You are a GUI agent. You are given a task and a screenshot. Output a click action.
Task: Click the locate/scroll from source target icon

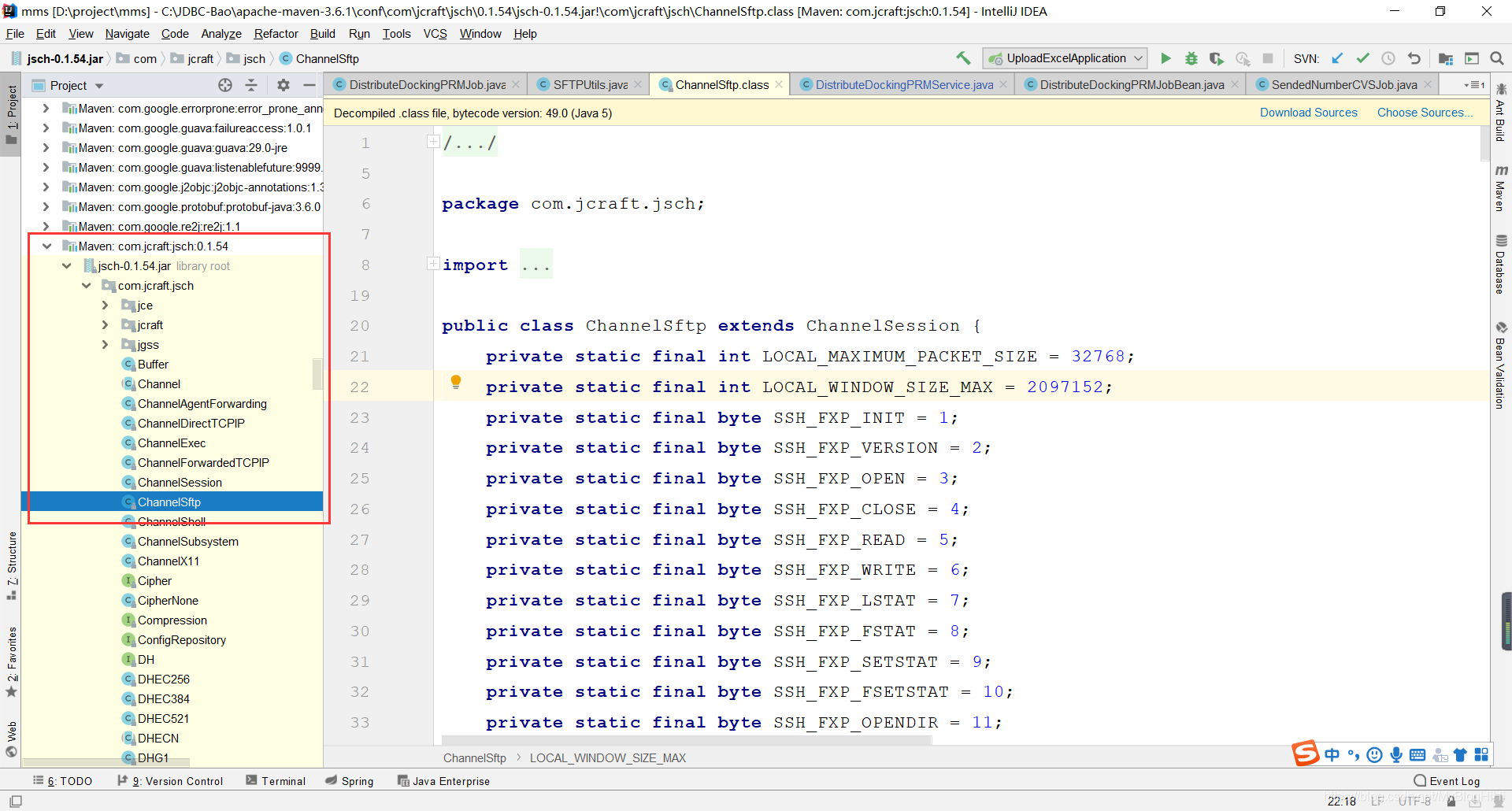(225, 85)
